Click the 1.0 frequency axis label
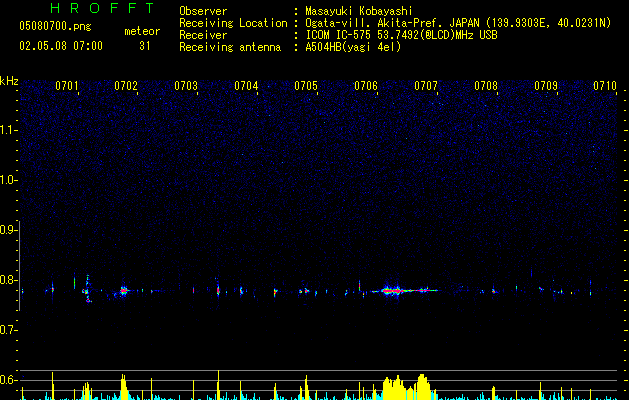629x400 pixels. click(8, 180)
